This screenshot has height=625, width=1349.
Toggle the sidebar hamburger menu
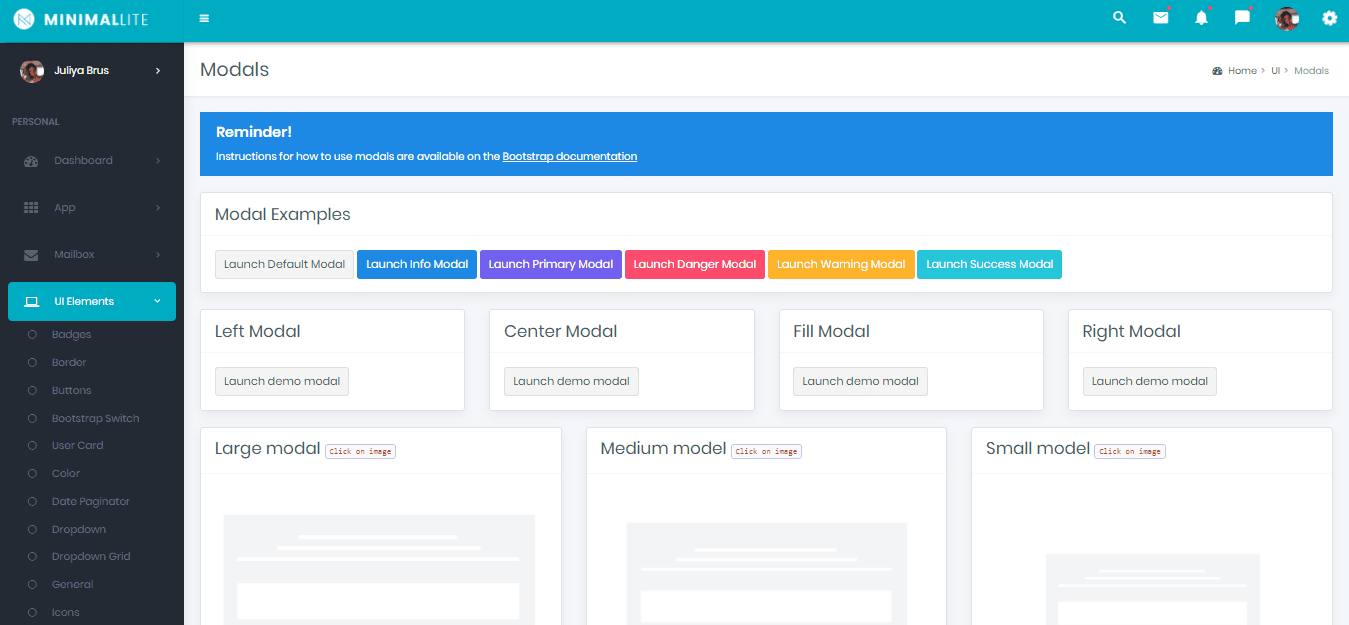(x=205, y=18)
